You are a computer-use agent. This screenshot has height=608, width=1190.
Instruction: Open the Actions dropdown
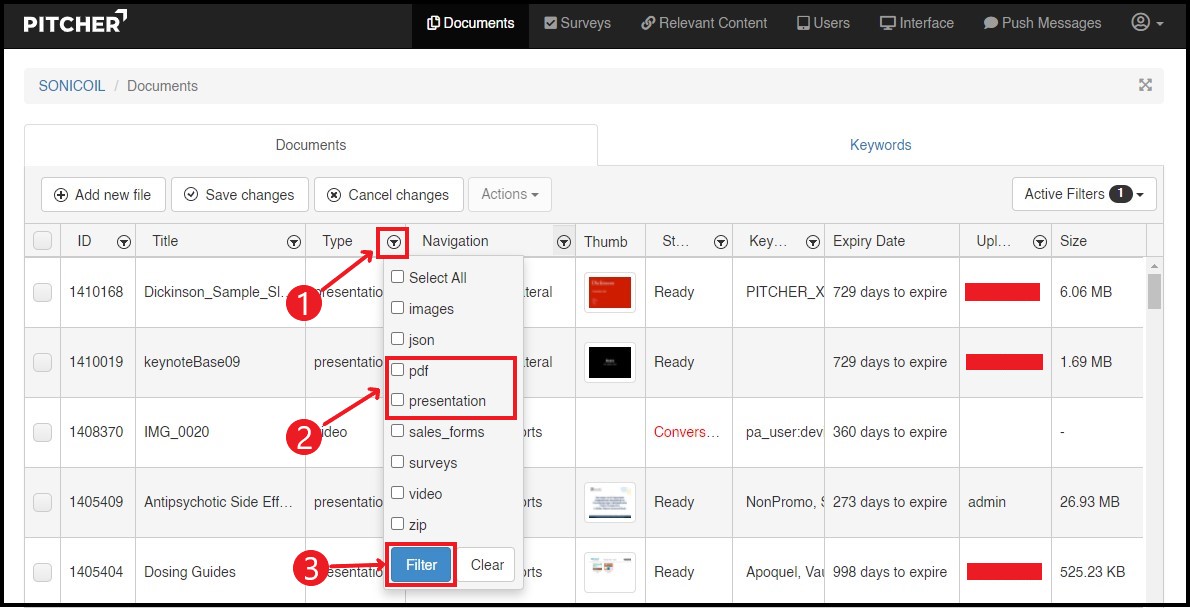510,194
